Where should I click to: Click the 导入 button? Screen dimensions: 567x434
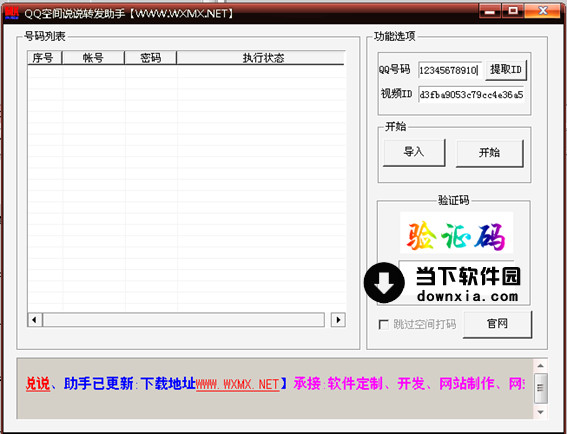tap(414, 152)
